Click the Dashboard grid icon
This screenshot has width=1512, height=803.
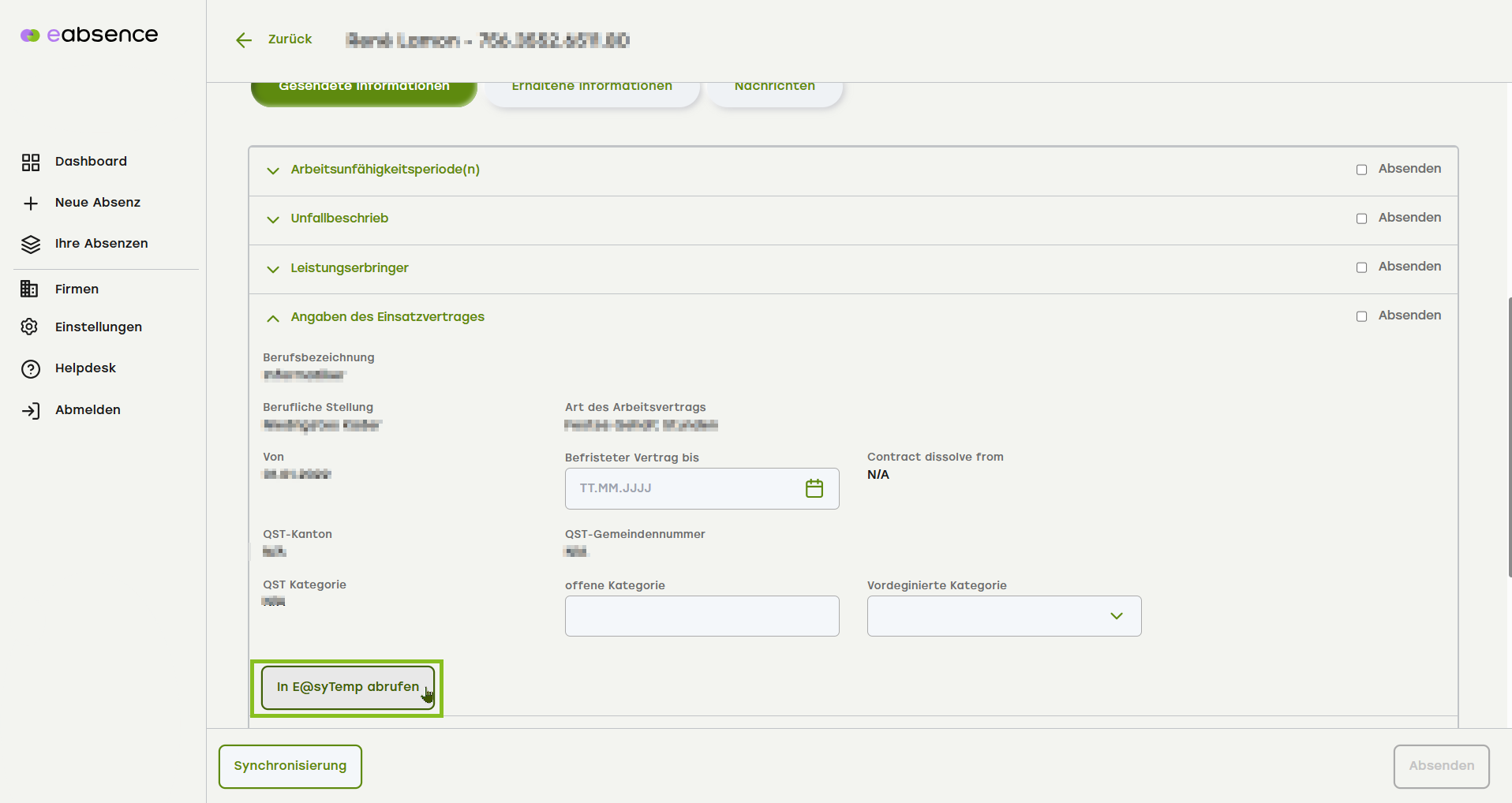(x=31, y=162)
